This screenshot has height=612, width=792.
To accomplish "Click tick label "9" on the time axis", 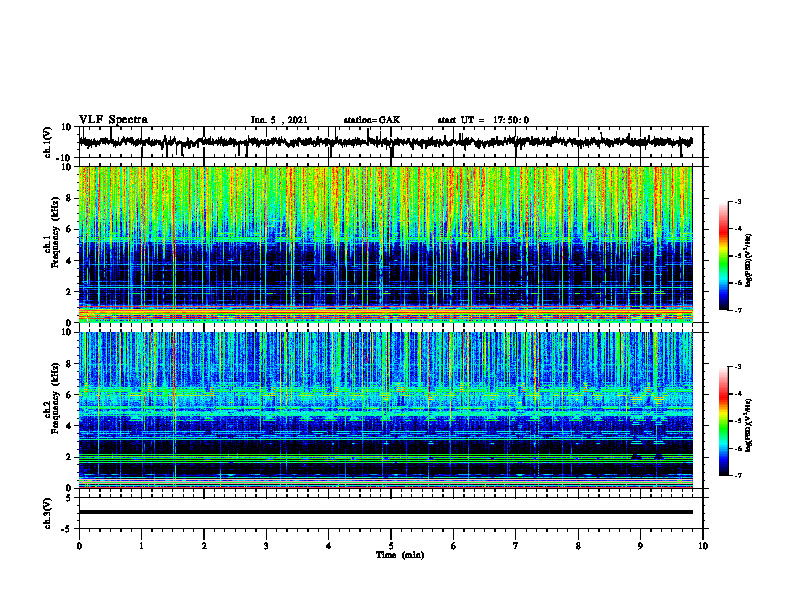I will (x=640, y=546).
